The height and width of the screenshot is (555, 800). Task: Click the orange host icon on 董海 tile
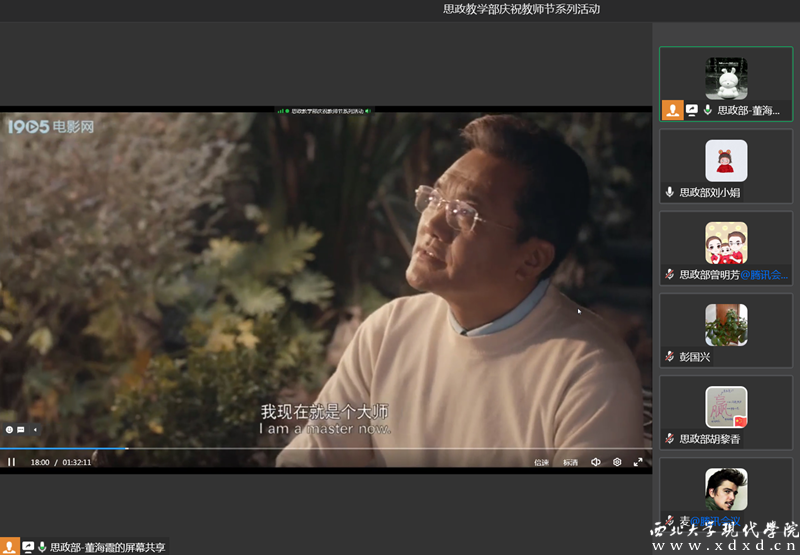pos(672,110)
